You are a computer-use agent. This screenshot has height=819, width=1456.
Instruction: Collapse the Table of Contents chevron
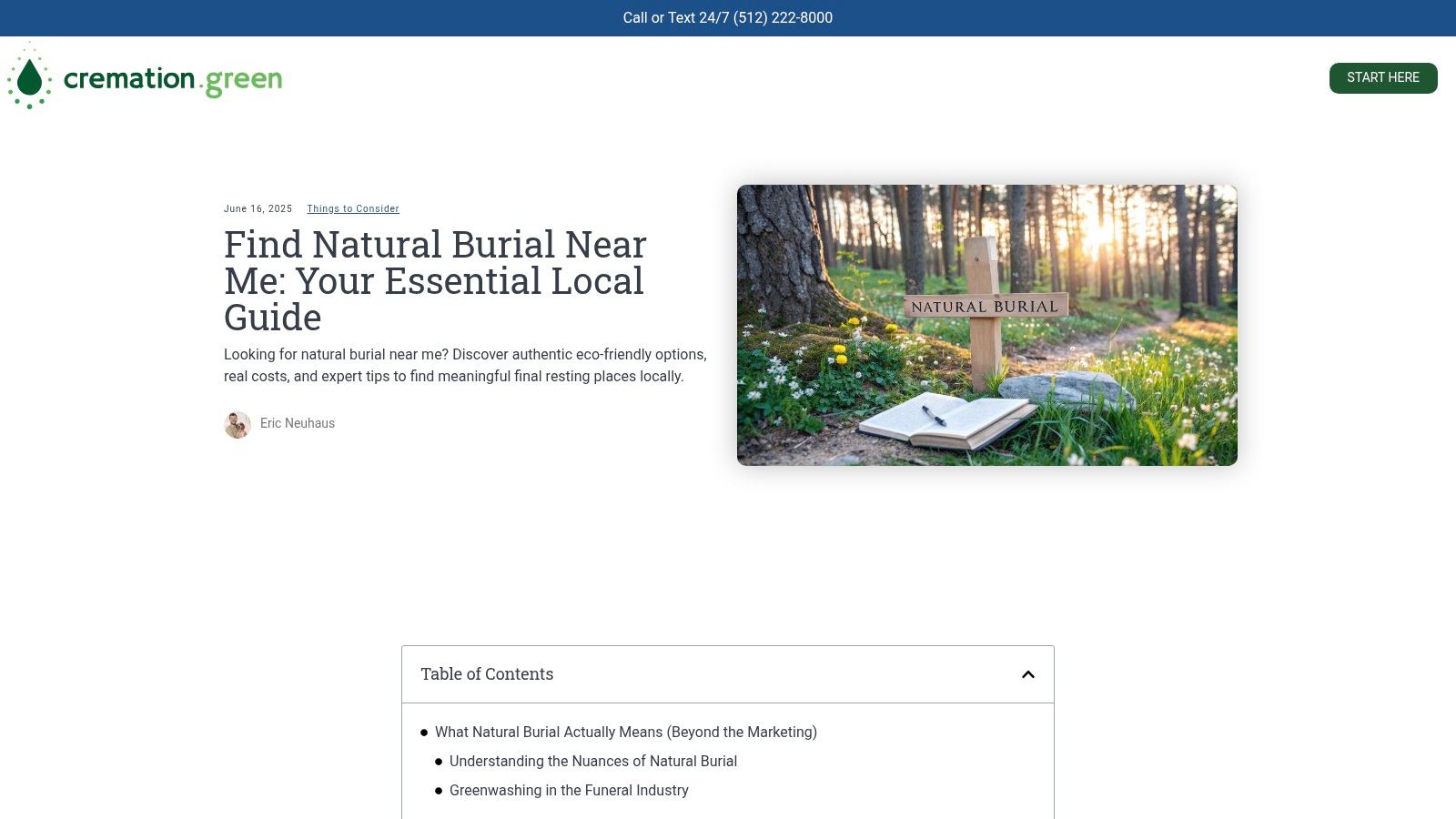pyautogui.click(x=1028, y=674)
